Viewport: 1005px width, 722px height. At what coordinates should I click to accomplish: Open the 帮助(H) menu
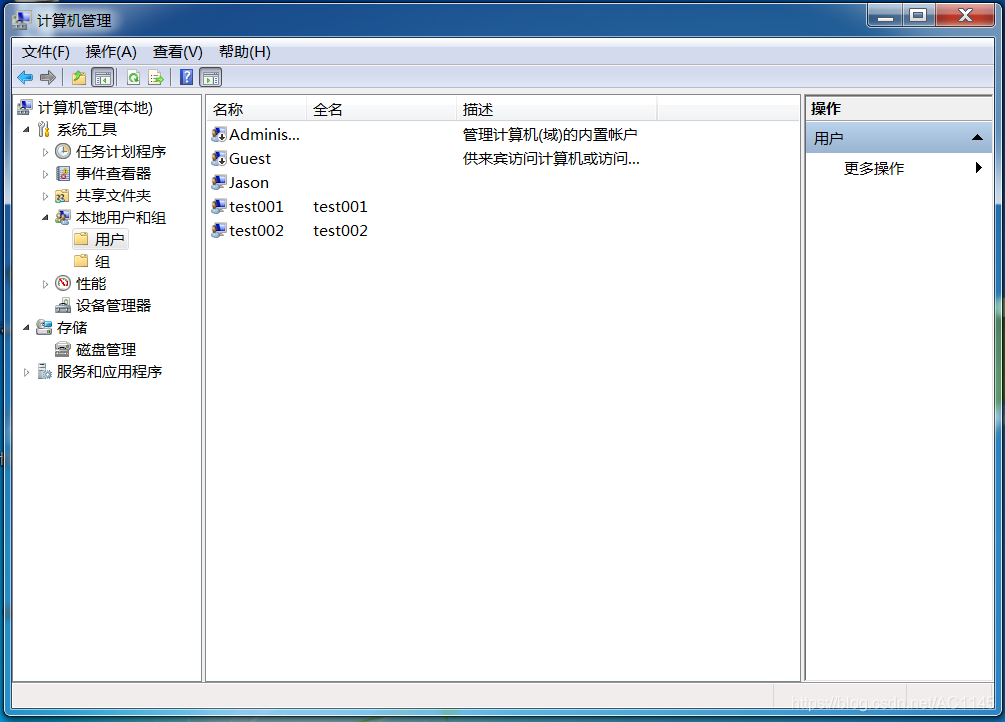point(245,52)
